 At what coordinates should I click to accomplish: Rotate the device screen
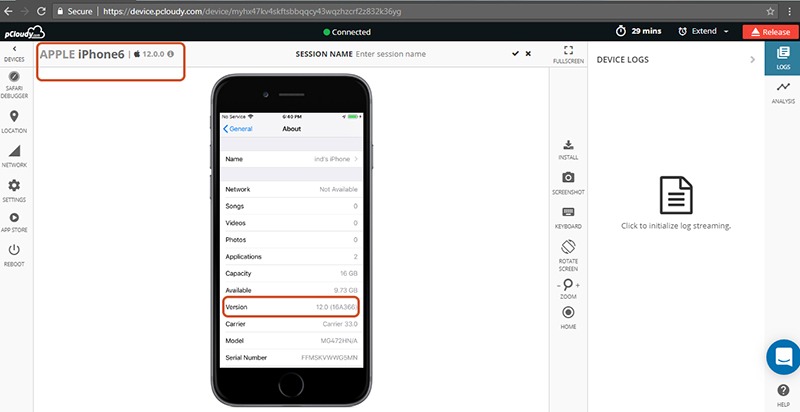coord(568,255)
